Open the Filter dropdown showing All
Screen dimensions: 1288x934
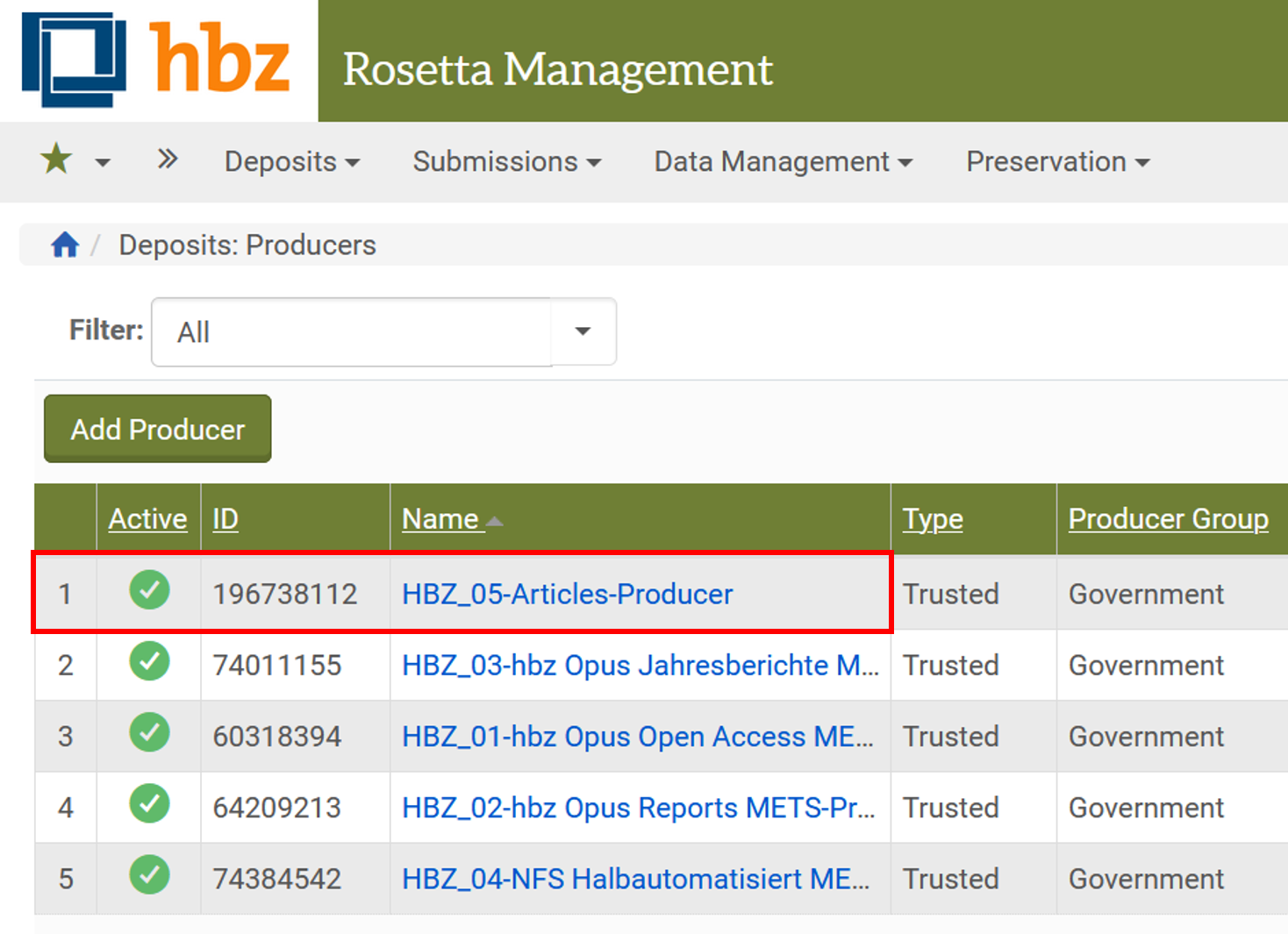point(383,332)
